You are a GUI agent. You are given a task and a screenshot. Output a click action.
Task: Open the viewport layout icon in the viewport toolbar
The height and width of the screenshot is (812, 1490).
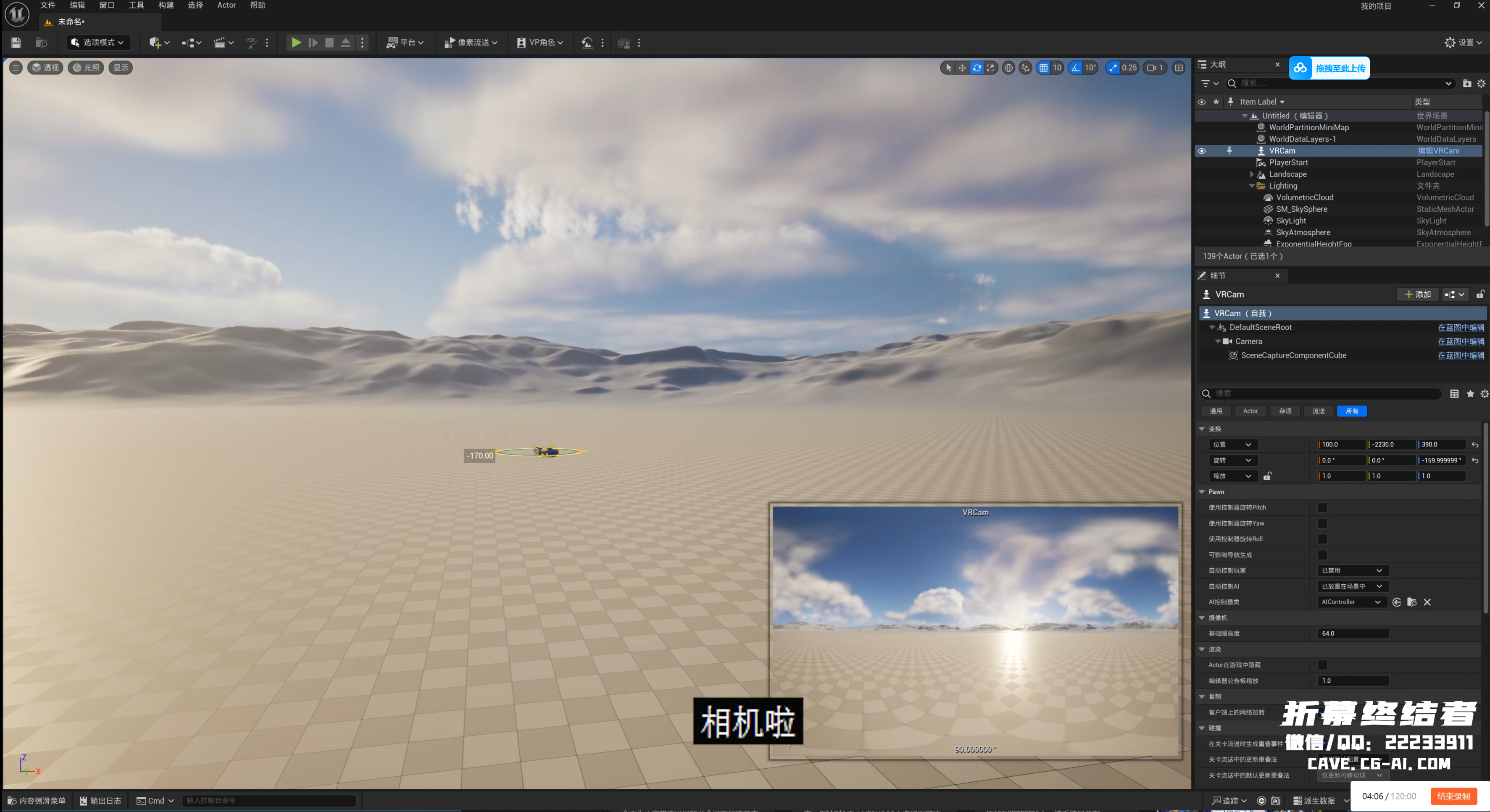(x=1178, y=68)
